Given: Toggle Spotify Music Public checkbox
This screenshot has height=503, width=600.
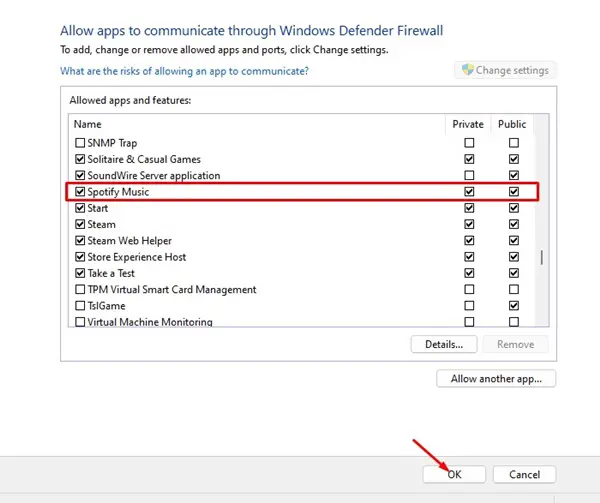Looking at the screenshot, I should pos(514,192).
